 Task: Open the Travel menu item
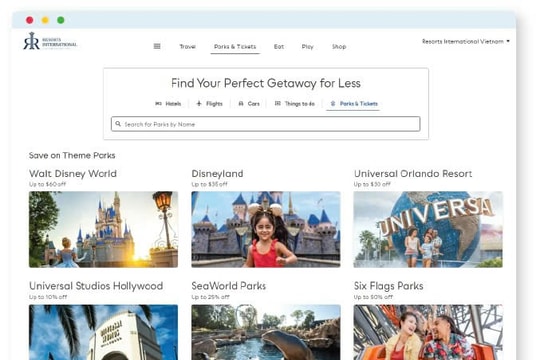(x=188, y=47)
